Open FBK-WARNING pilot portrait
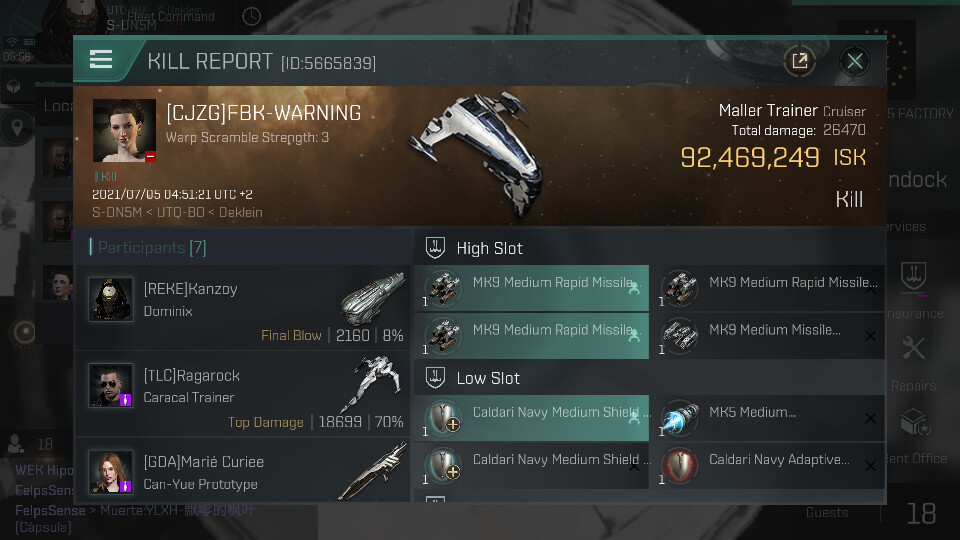960x540 pixels. tap(124, 130)
